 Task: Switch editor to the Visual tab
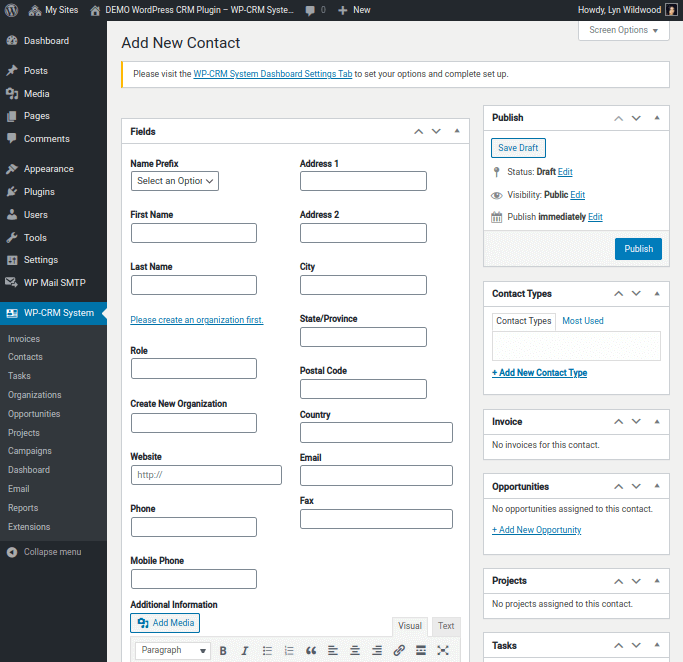point(410,626)
